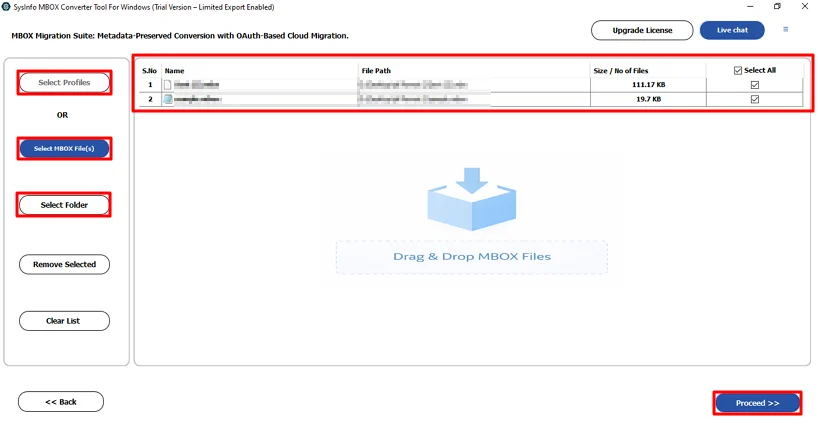
Task: Select row 2 serial number cell
Action: [150, 99]
